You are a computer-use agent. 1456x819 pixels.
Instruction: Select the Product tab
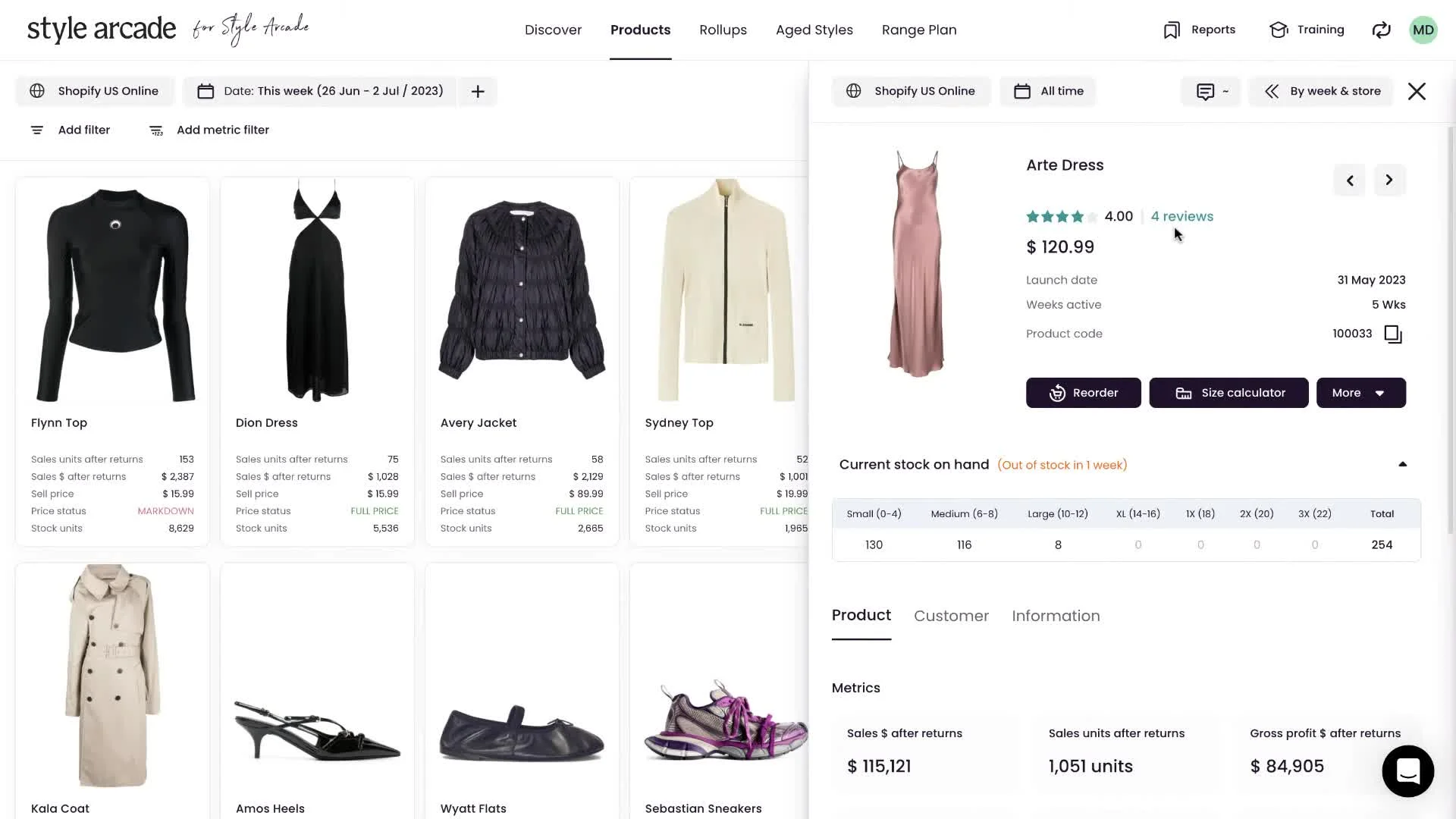tap(861, 615)
